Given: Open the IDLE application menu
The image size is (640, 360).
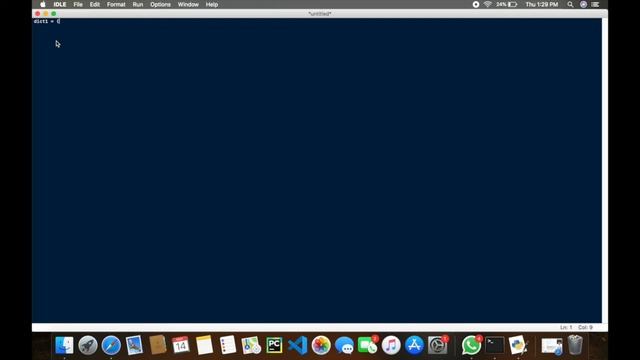Looking at the screenshot, I should (x=60, y=4).
